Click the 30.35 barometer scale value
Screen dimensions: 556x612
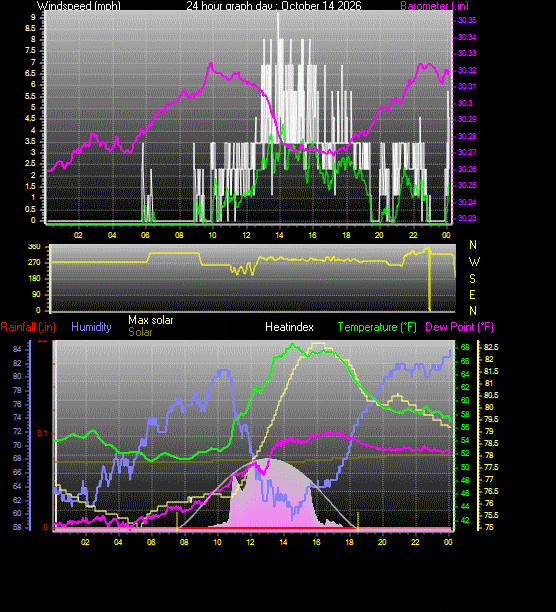click(x=467, y=20)
